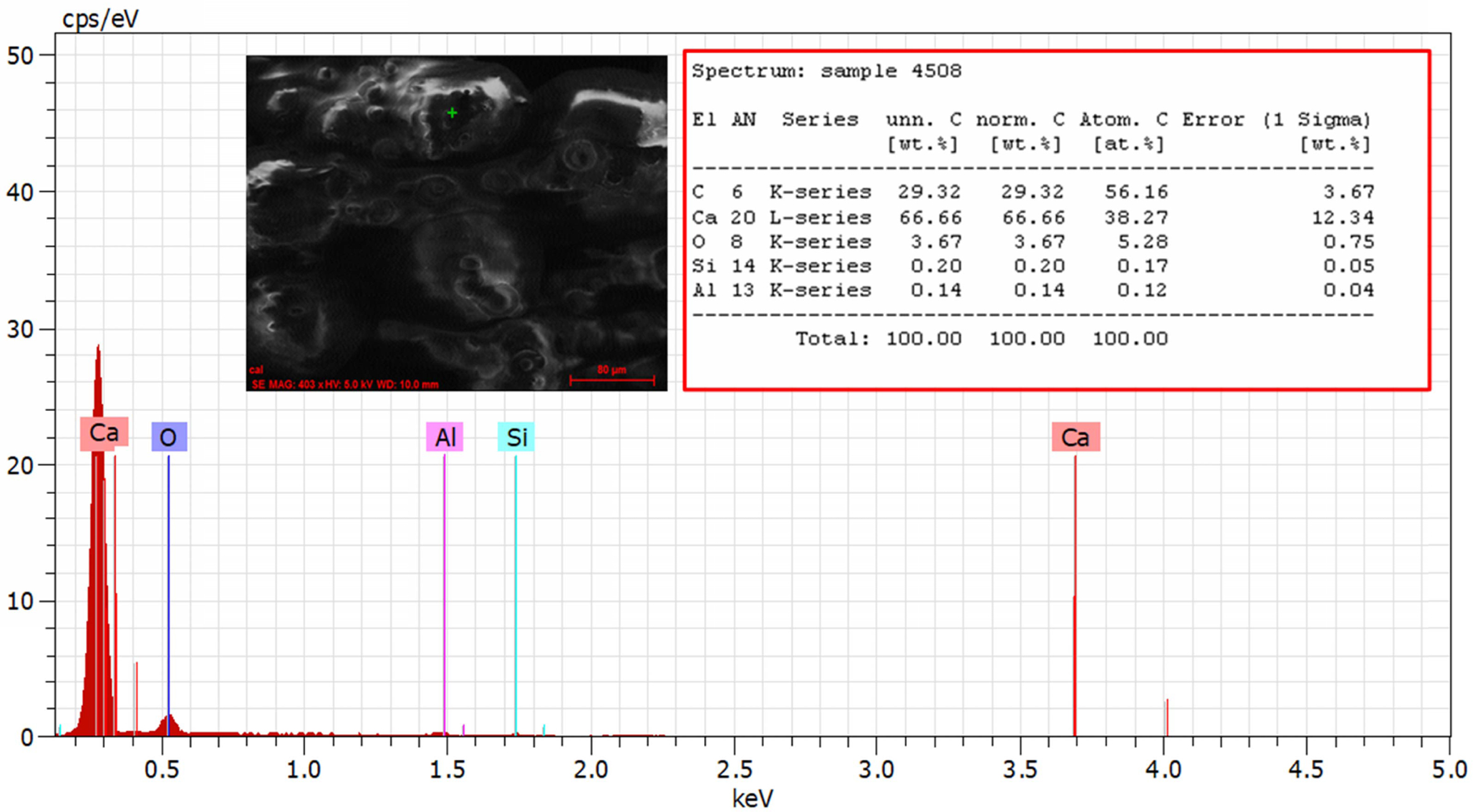Click the cps/eV axis label

100,19
